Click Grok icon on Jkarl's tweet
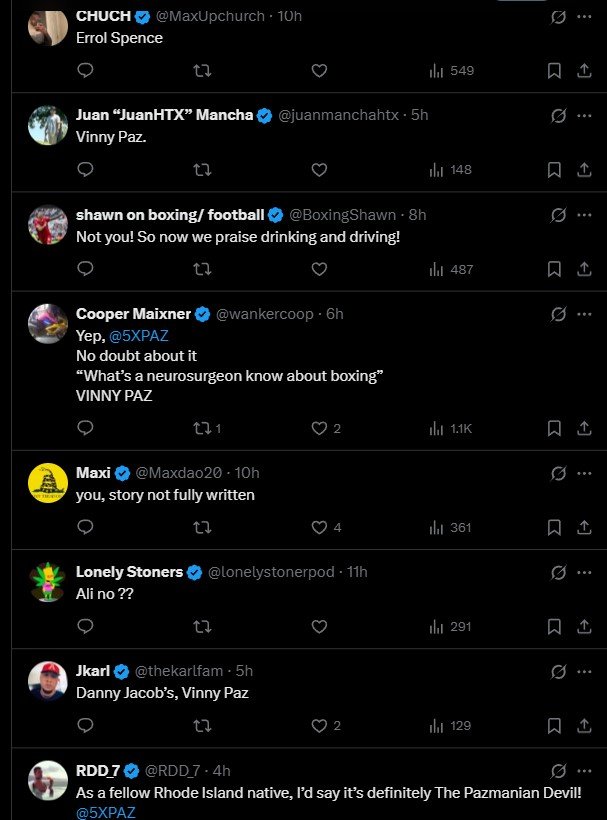This screenshot has height=820, width=607. click(x=559, y=671)
